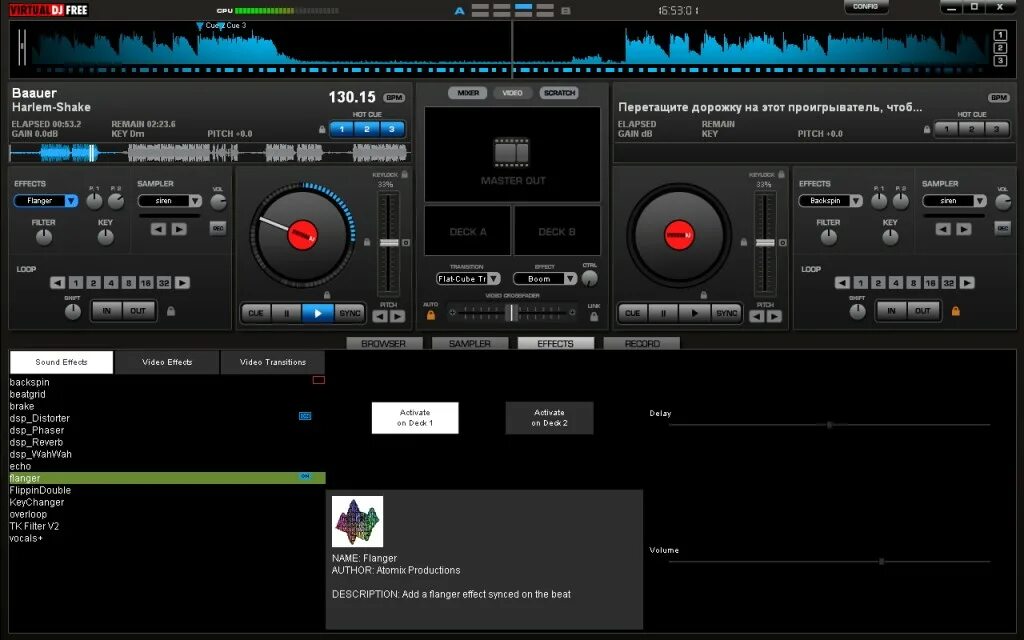Trigger left deck hot cue 3
This screenshot has width=1024, height=640.
click(392, 129)
